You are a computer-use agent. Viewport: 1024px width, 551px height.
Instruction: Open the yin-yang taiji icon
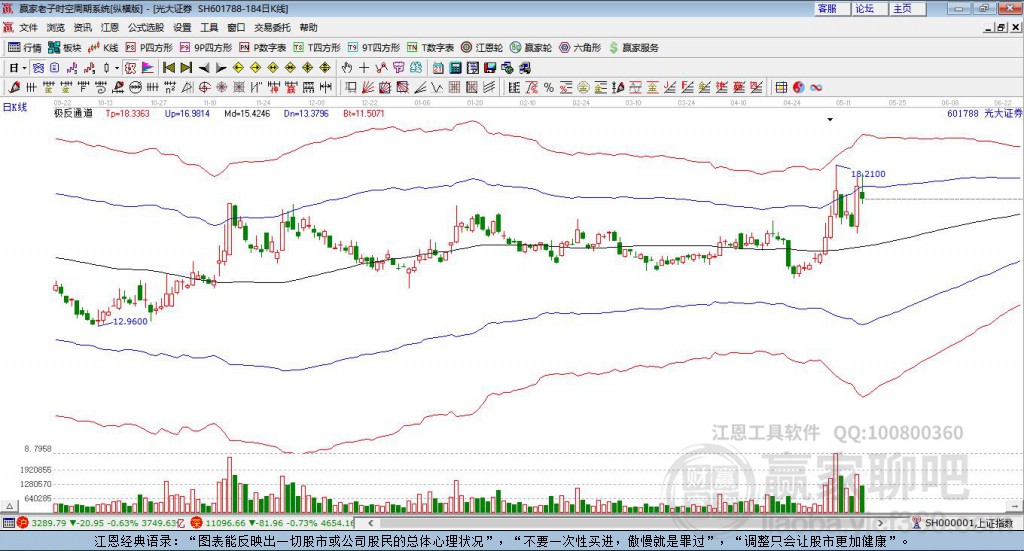click(x=799, y=87)
